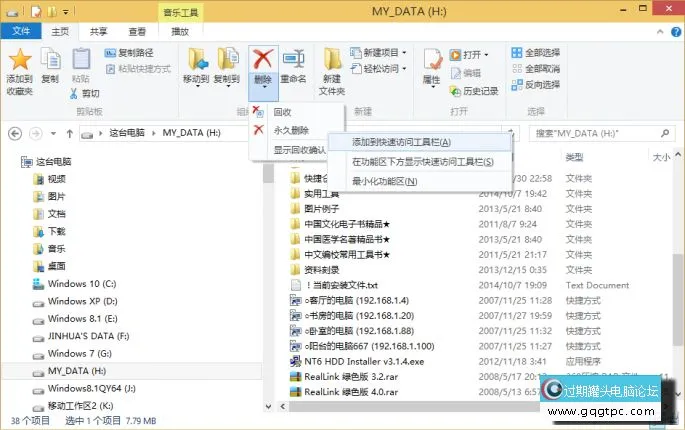Image resolution: width=685 pixels, height=430 pixels.
Task: Click the 属性 properties icon
Action: 432,60
